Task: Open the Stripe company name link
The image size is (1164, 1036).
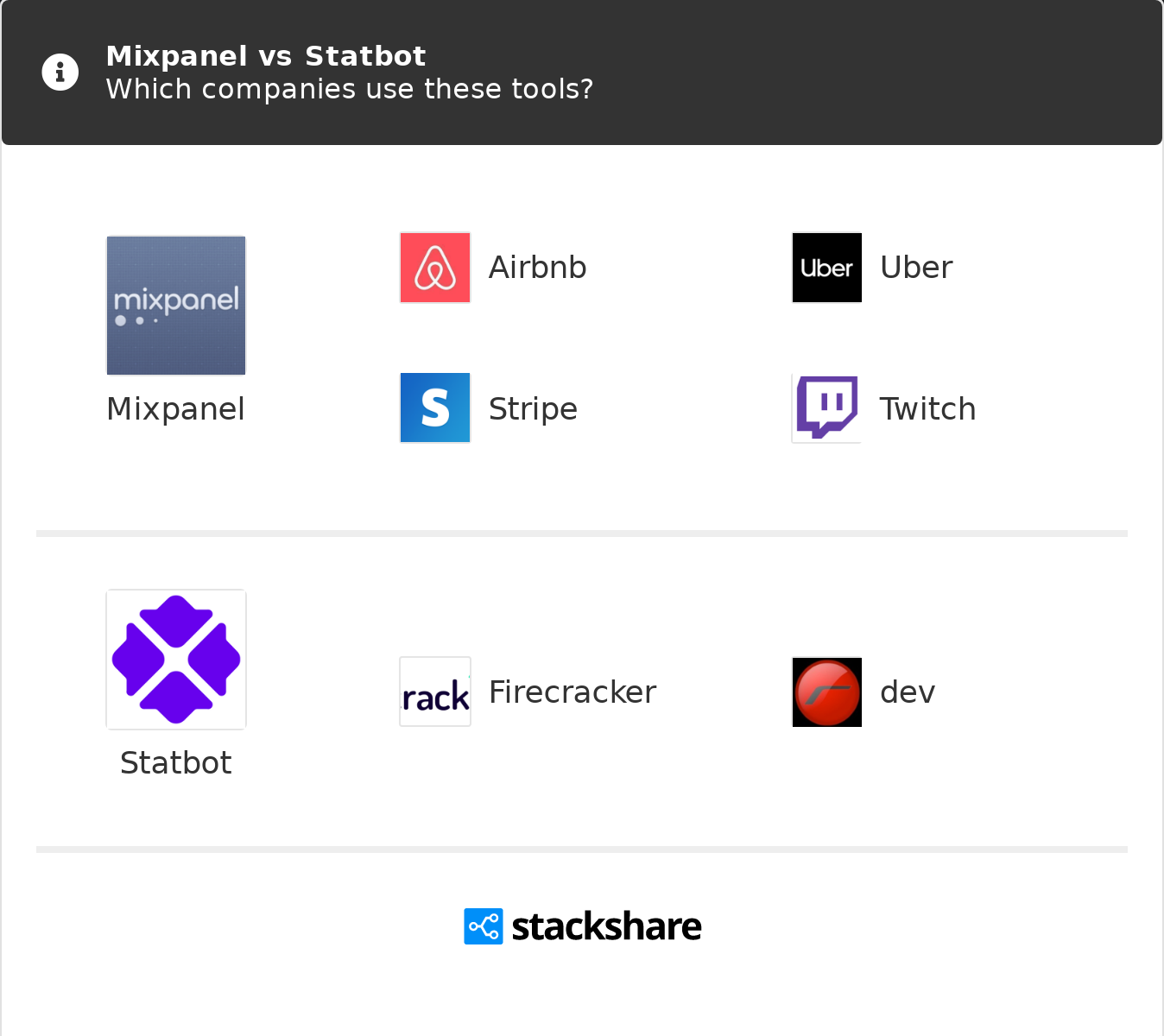Action: coord(533,409)
